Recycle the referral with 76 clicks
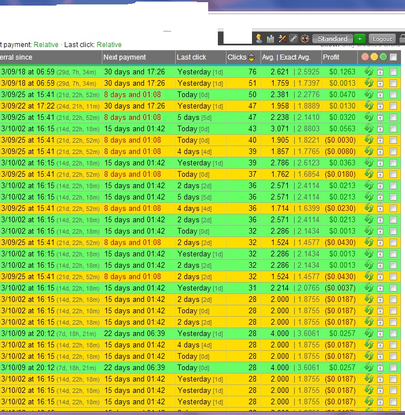Image resolution: width=405 pixels, height=415 pixels. [369, 71]
